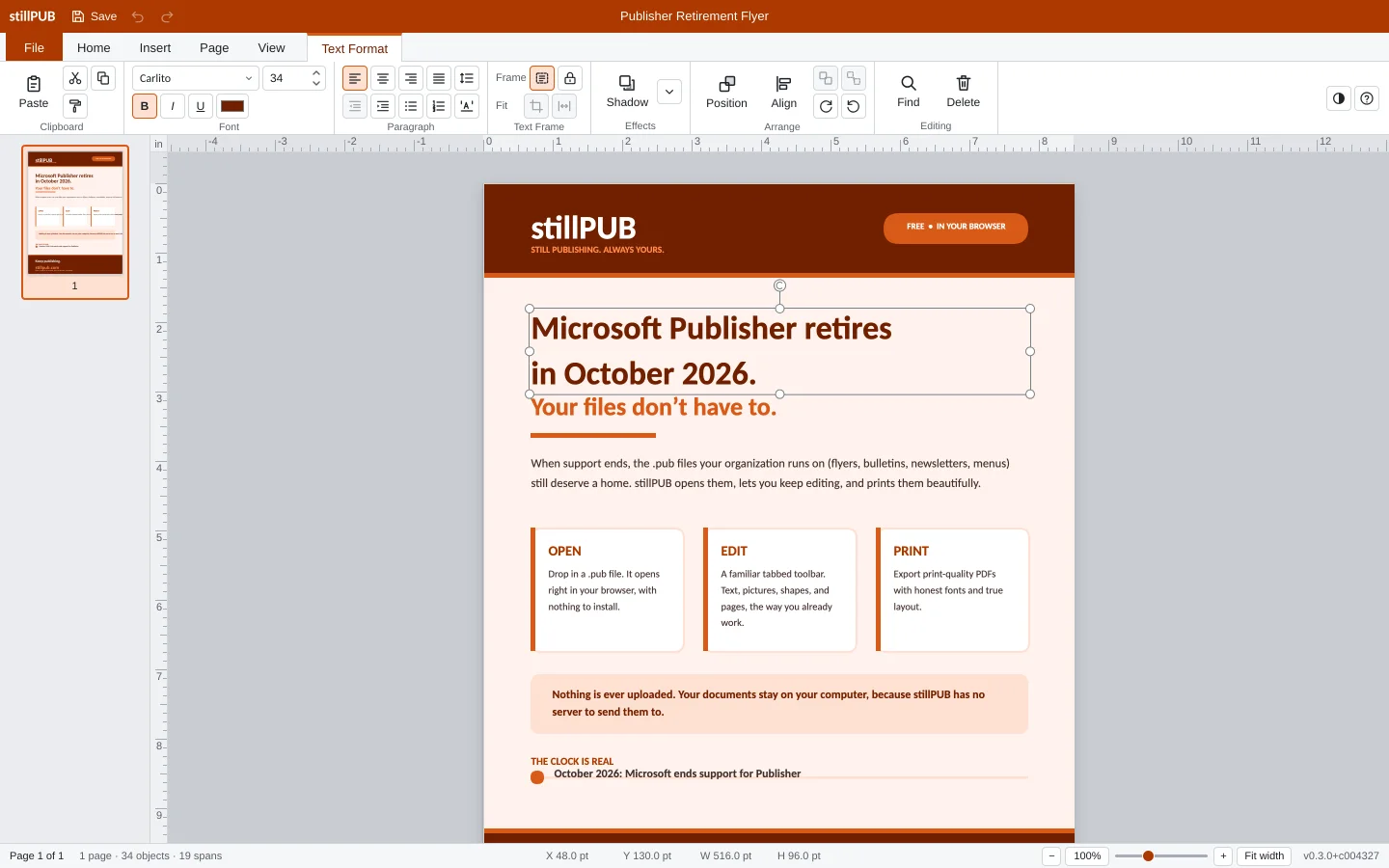Viewport: 1389px width, 868px height.
Task: Select the Format Painter icon
Action: (x=75, y=106)
